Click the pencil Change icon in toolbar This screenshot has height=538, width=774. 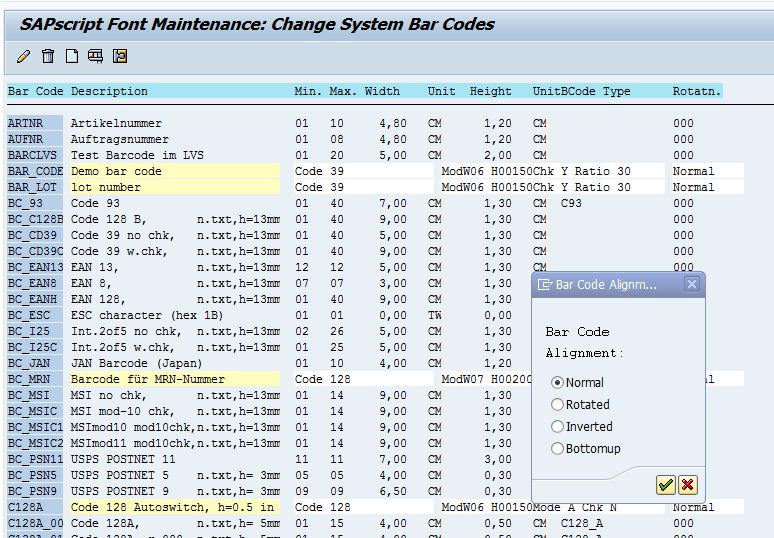point(23,56)
